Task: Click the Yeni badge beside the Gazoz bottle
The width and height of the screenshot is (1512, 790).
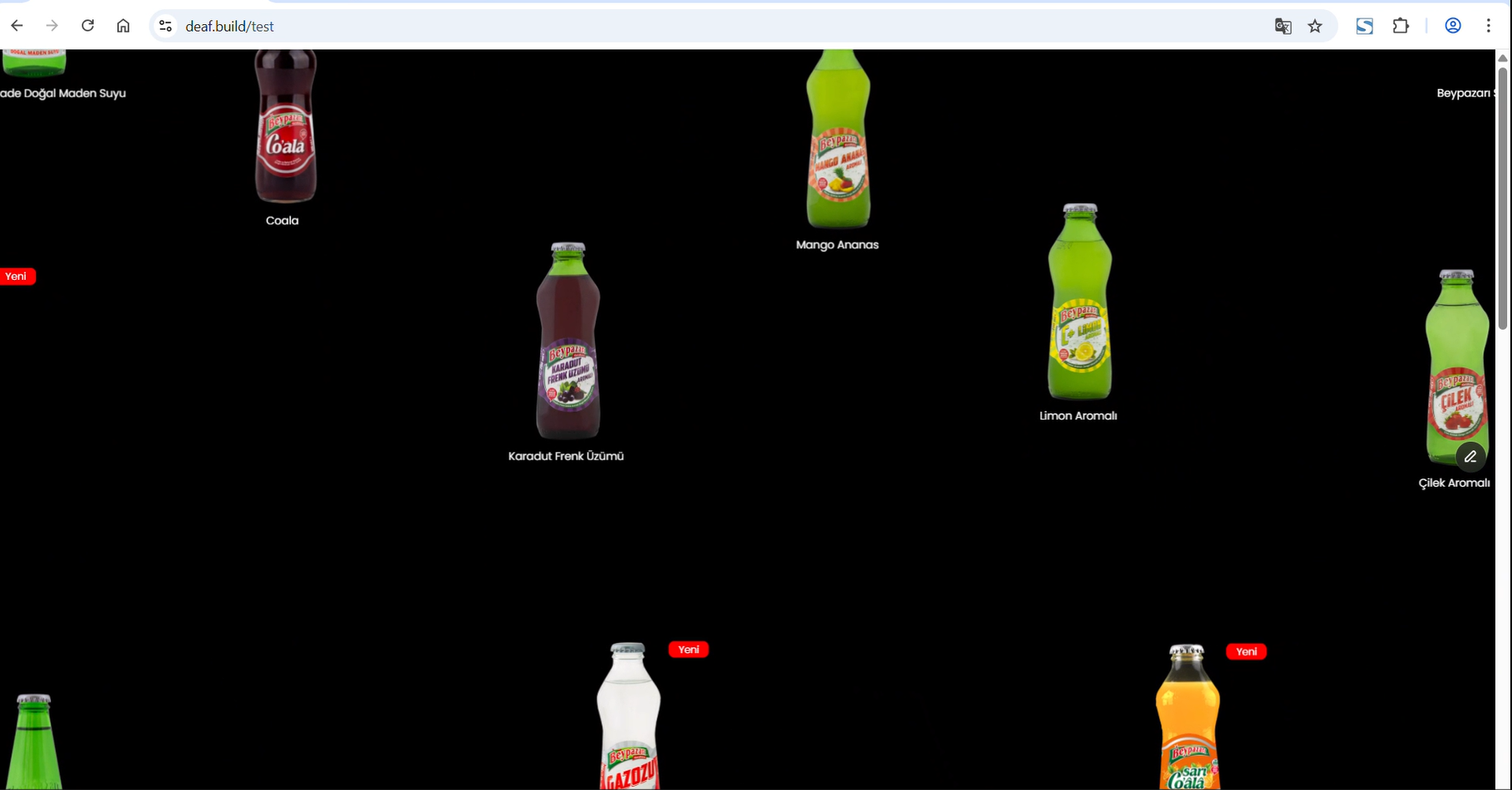Action: (x=689, y=650)
